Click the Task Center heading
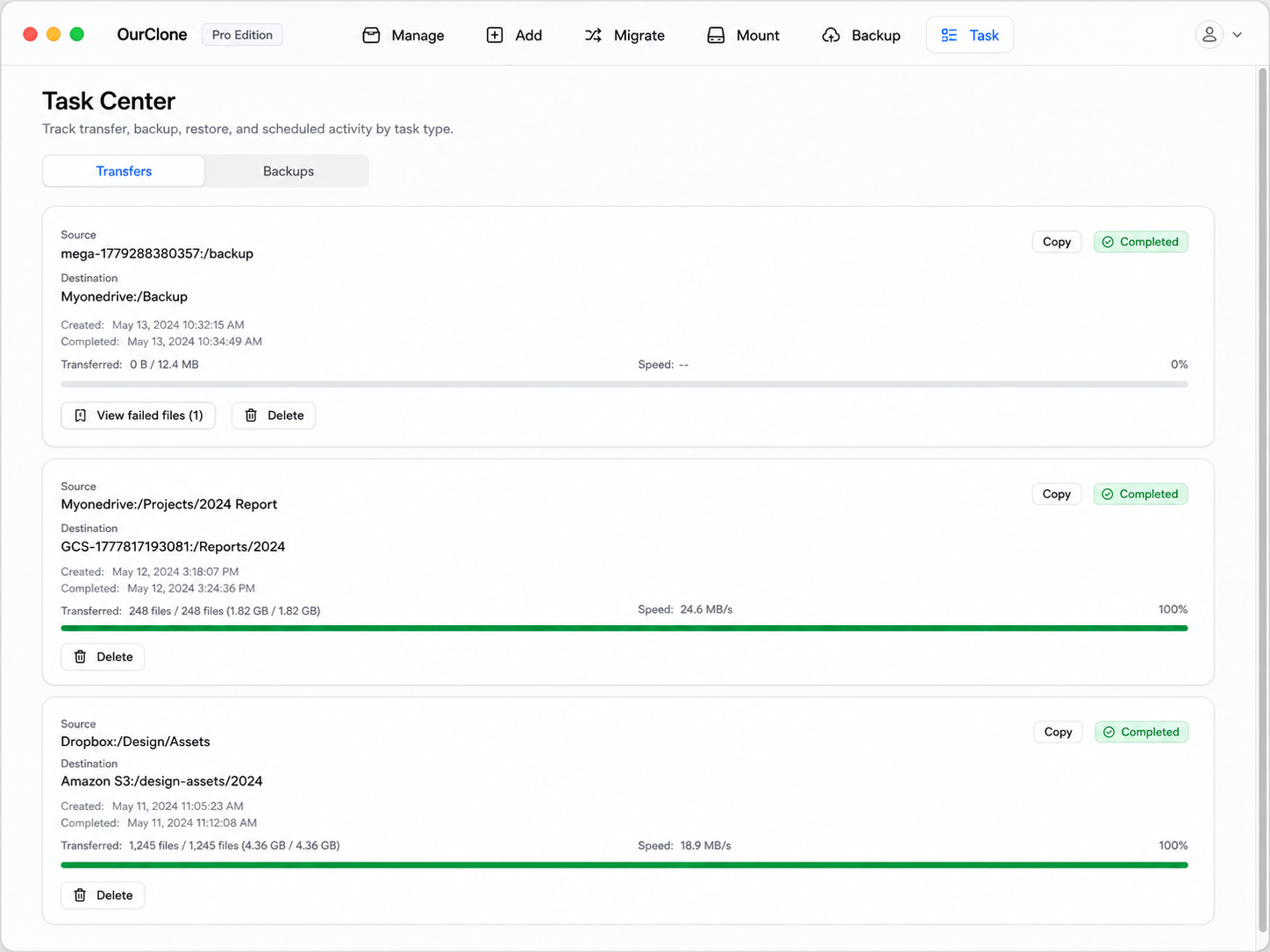 [x=109, y=101]
